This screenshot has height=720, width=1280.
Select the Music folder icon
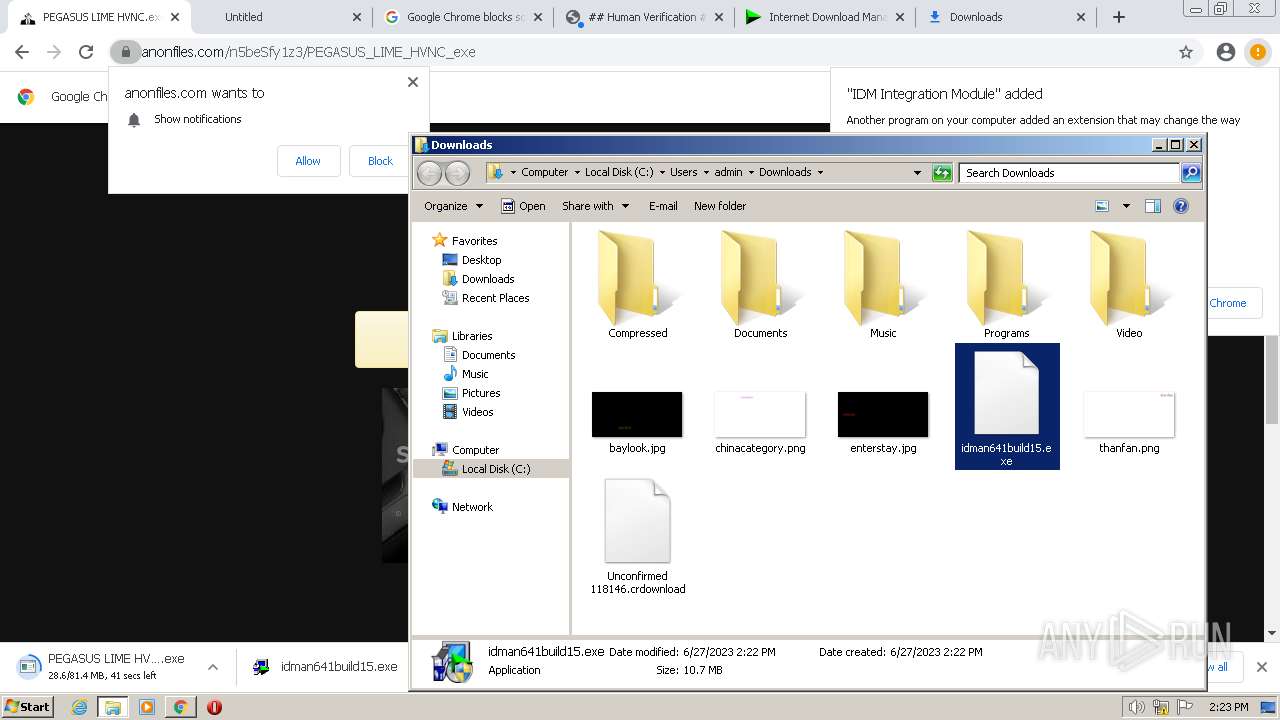click(883, 285)
